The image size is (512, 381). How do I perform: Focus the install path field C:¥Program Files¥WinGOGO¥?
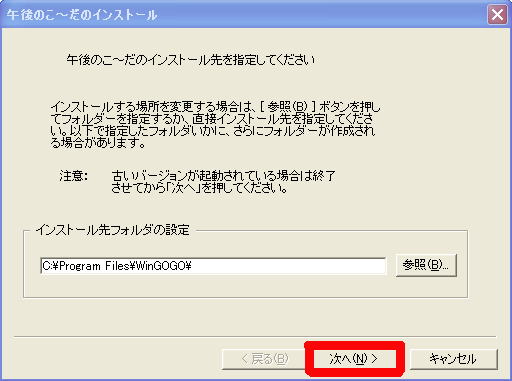(x=213, y=266)
